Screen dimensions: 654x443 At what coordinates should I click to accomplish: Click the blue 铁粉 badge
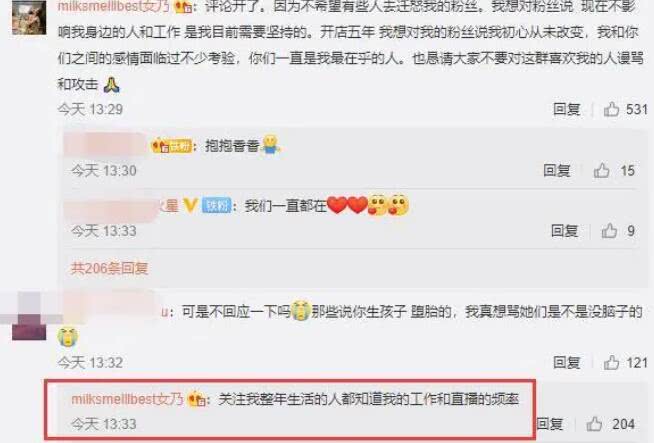point(216,205)
